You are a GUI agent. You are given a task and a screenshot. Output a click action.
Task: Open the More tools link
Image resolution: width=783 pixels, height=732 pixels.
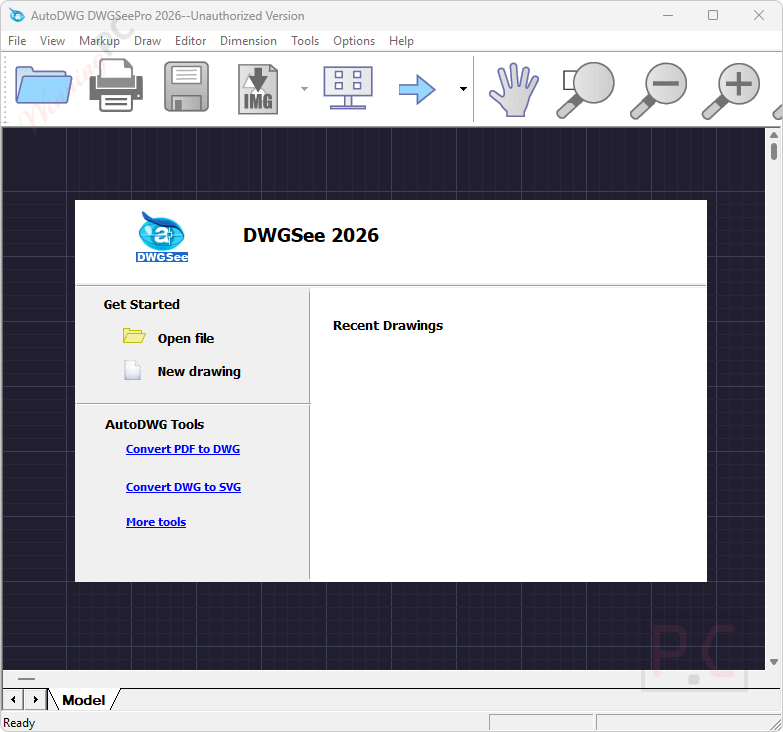(x=156, y=522)
